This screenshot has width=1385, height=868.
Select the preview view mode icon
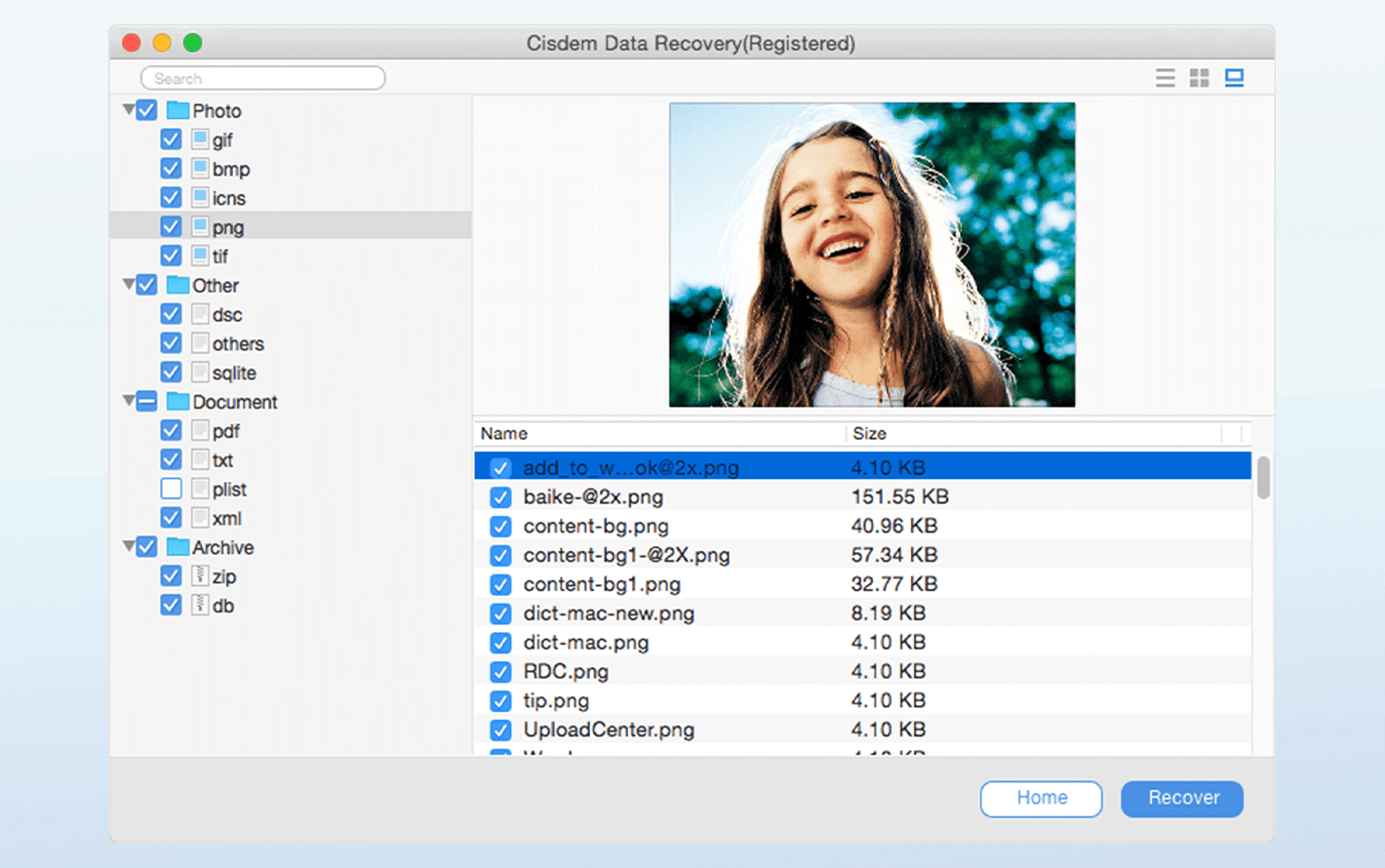click(1234, 78)
